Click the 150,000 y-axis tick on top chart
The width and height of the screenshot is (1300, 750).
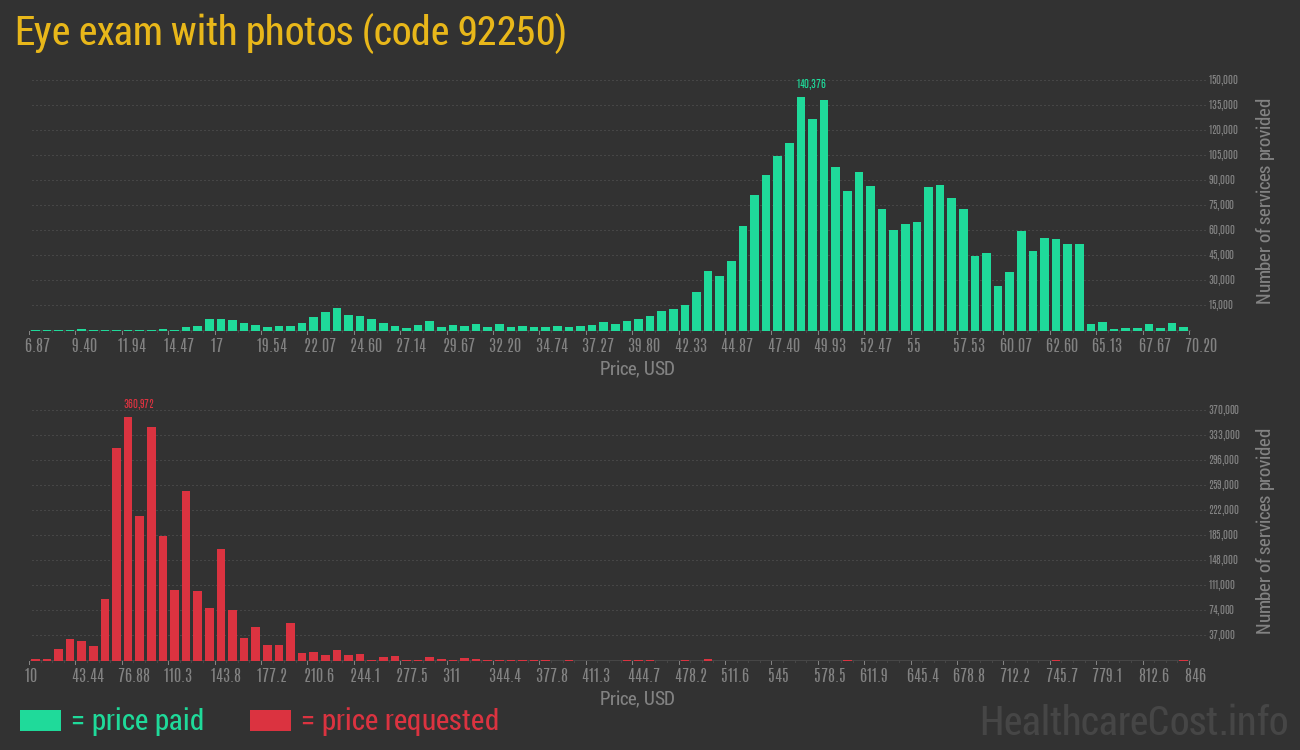[1223, 80]
